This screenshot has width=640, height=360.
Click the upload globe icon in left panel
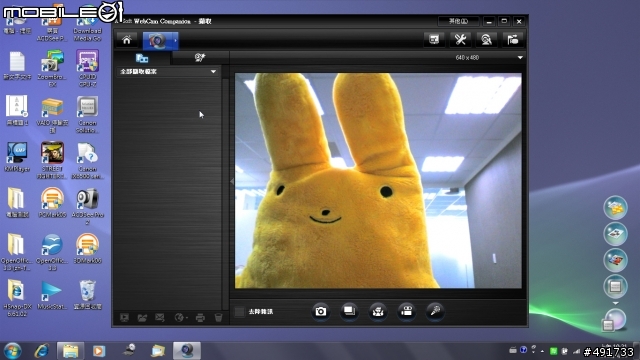tap(180, 318)
